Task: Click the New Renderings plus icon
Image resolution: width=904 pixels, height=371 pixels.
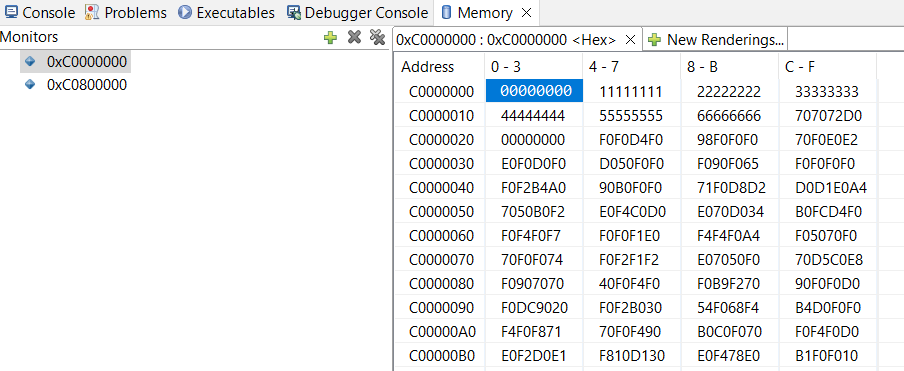Action: [x=654, y=40]
